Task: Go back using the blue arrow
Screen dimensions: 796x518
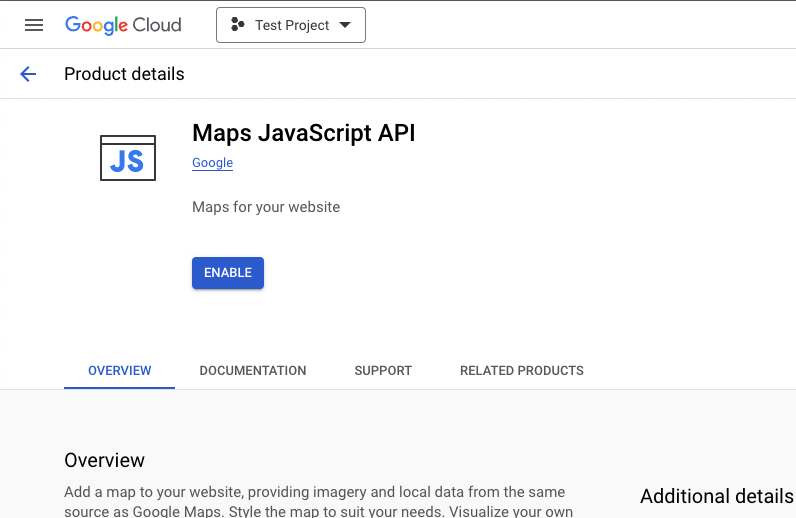Action: click(28, 74)
